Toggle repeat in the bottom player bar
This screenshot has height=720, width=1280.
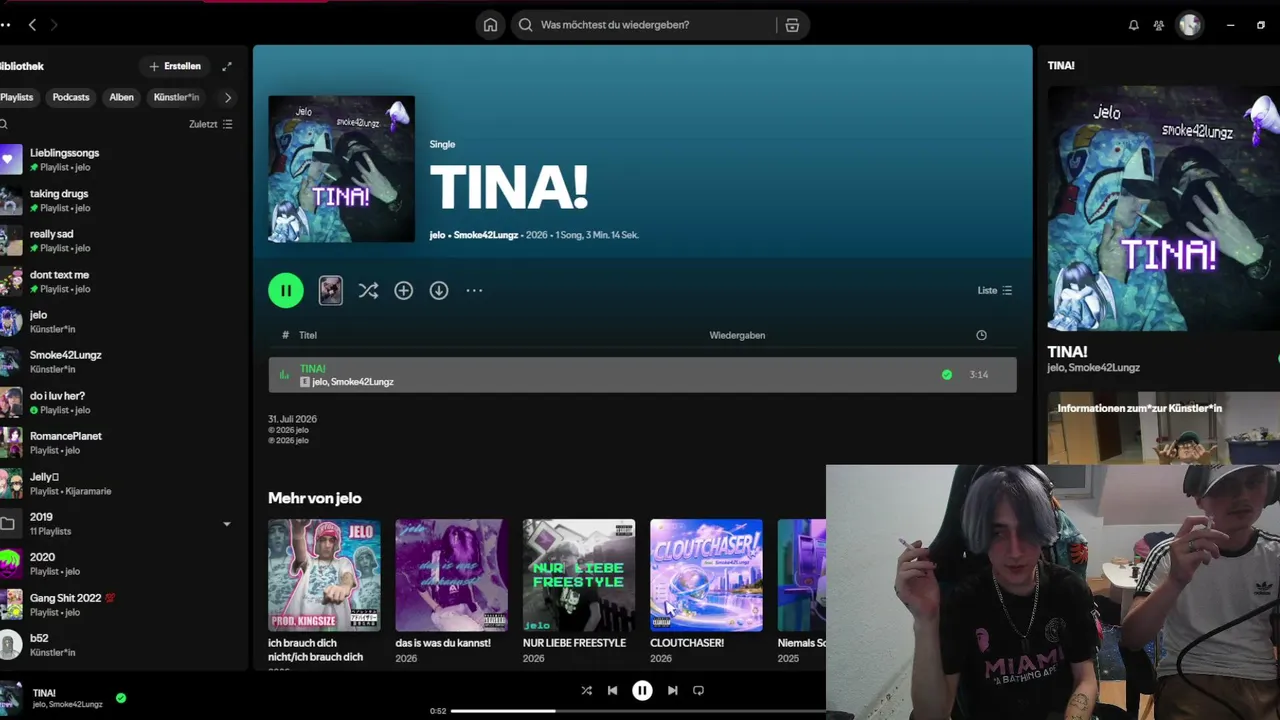[x=698, y=690]
